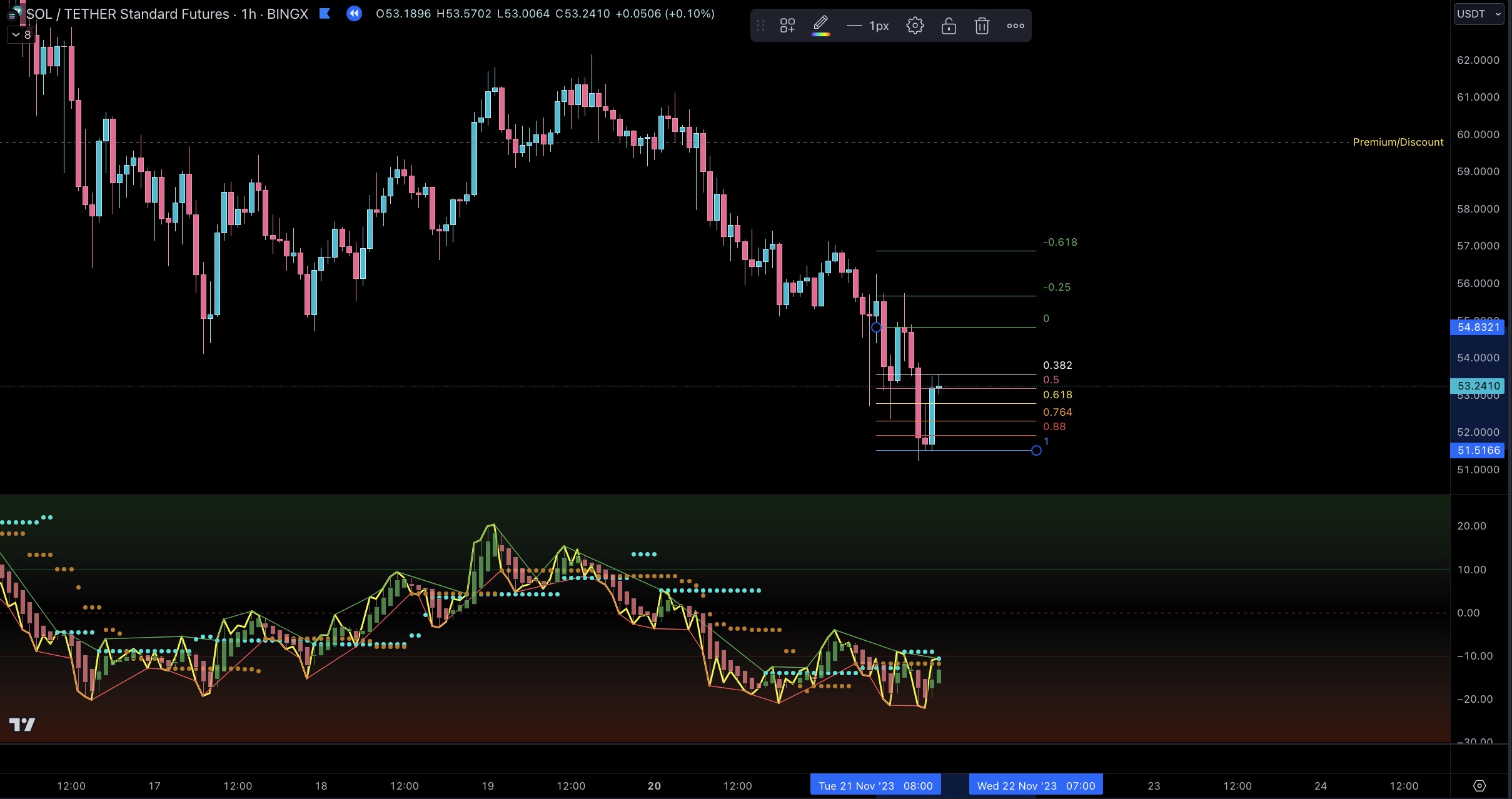This screenshot has width=1512, height=799.
Task: Open chart settings gear at bottom-right corner
Action: click(1479, 786)
